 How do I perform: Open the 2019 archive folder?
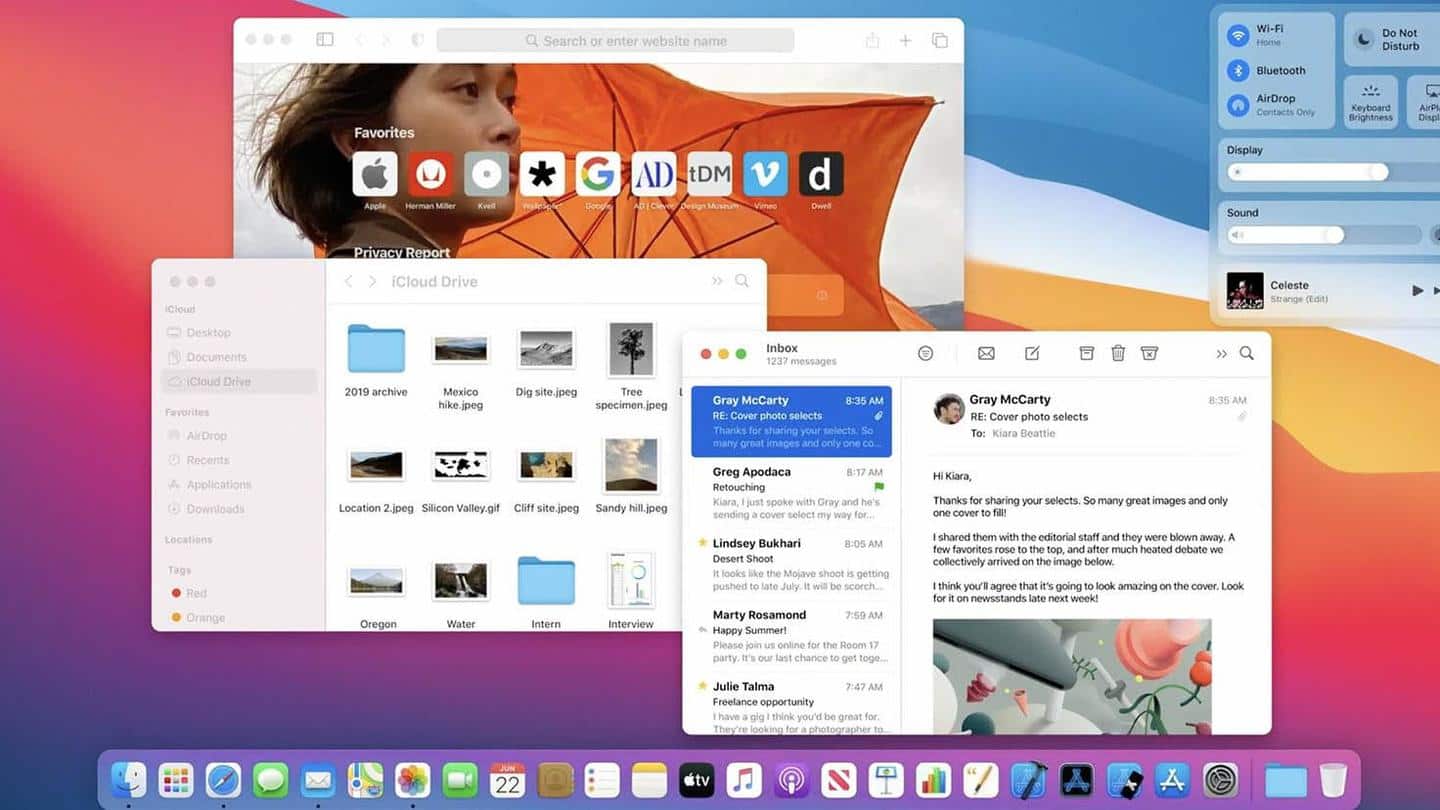tap(376, 349)
